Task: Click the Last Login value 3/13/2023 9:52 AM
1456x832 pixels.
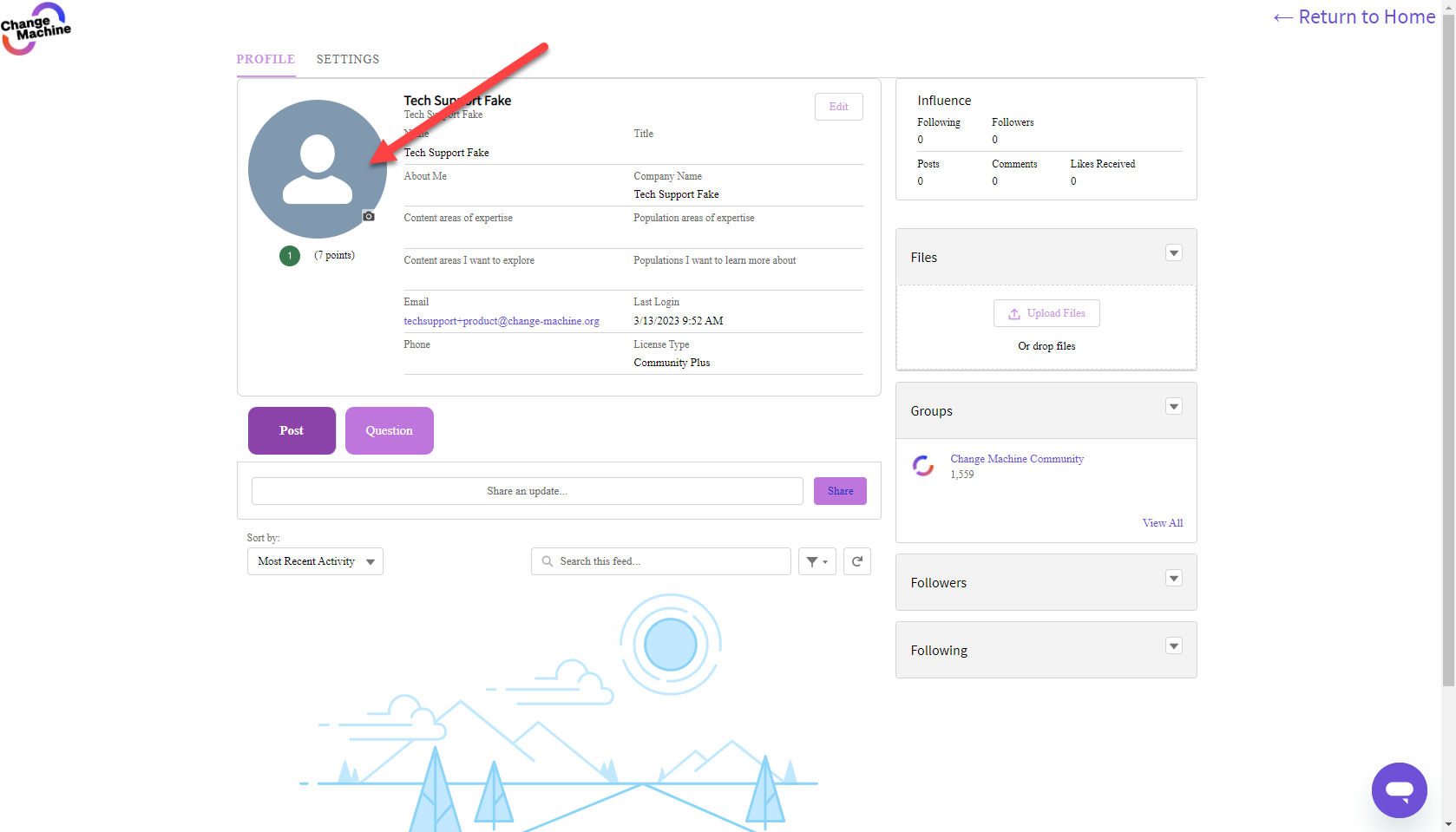Action: (x=679, y=321)
